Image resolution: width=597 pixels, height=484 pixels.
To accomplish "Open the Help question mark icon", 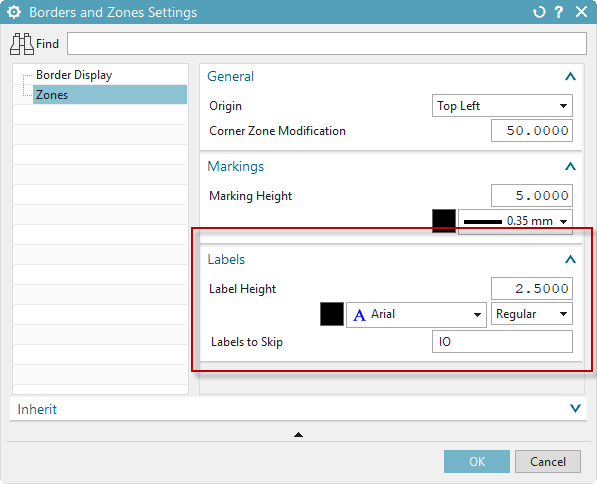I will 559,12.
